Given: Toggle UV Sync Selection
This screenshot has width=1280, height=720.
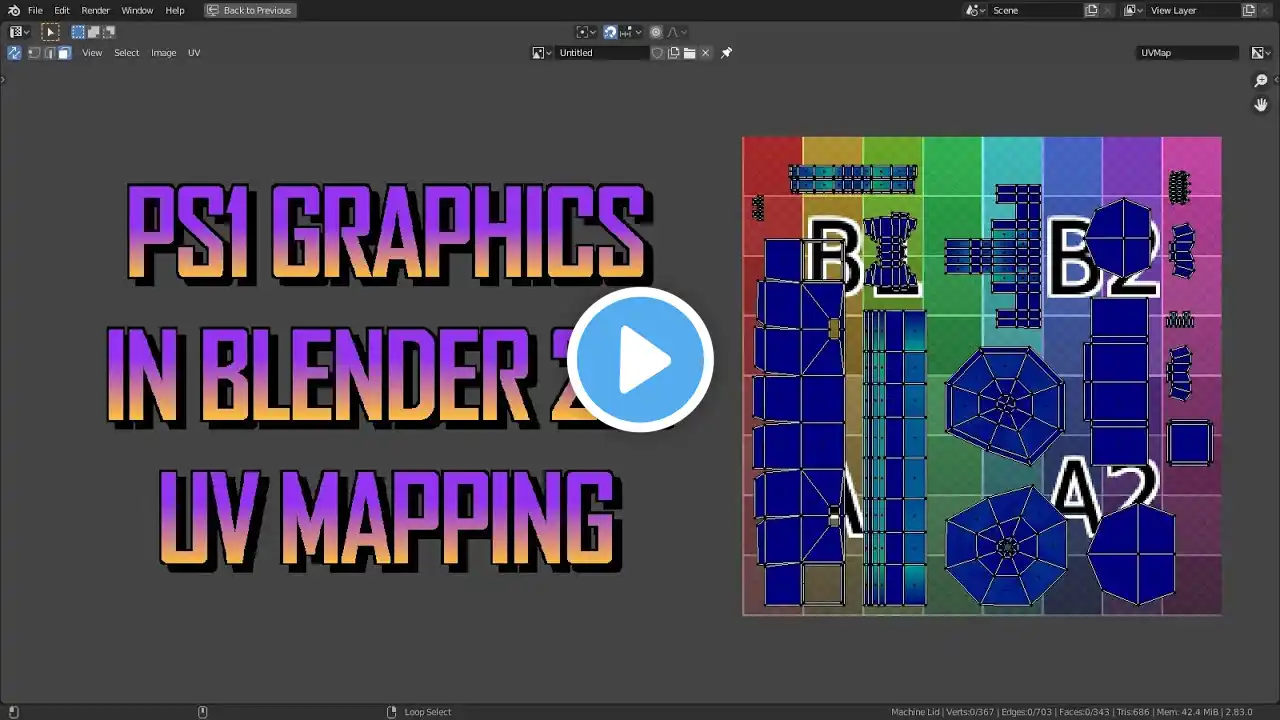Looking at the screenshot, I should pos(14,53).
